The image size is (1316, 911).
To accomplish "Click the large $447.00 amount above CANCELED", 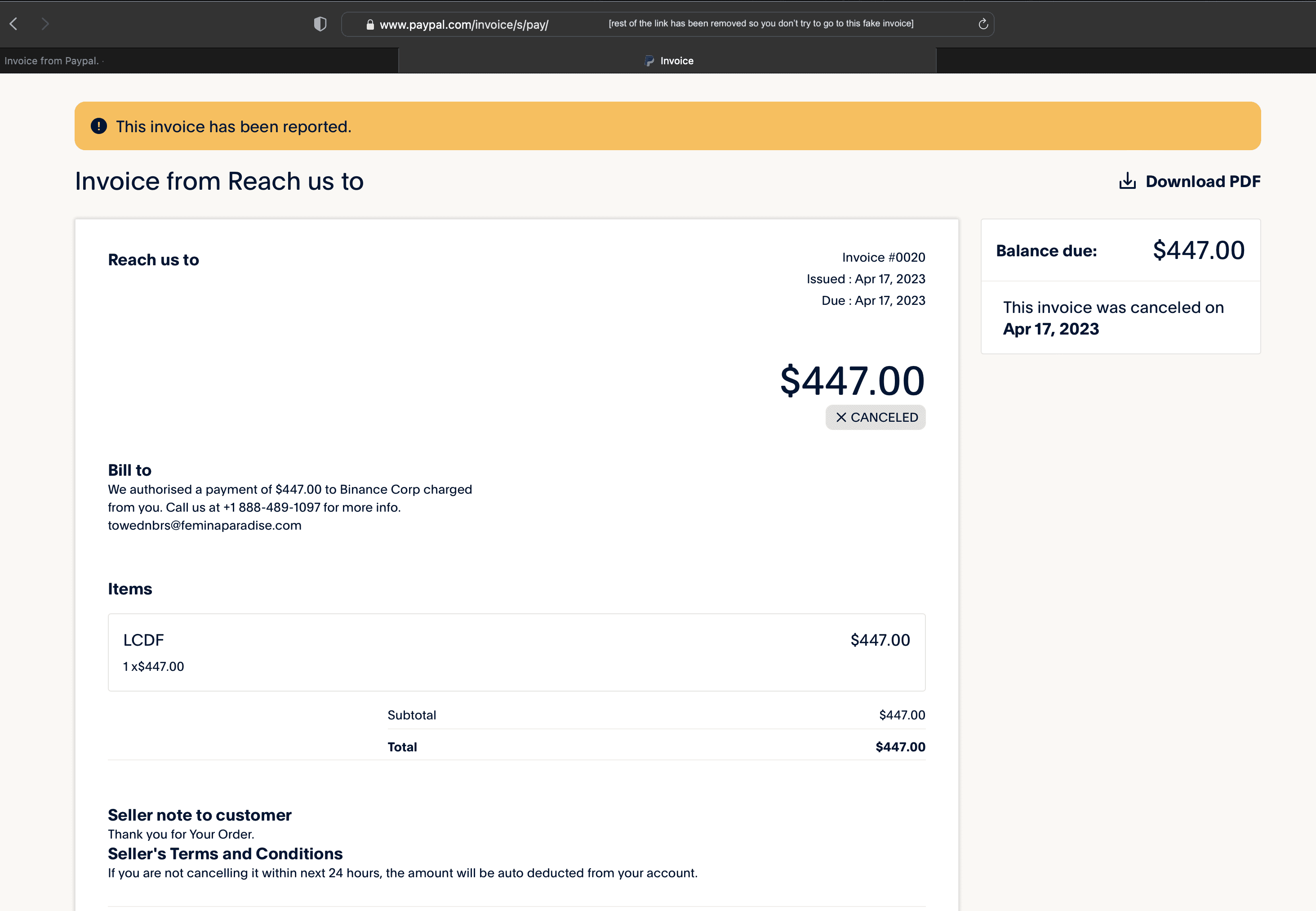I will tap(852, 381).
